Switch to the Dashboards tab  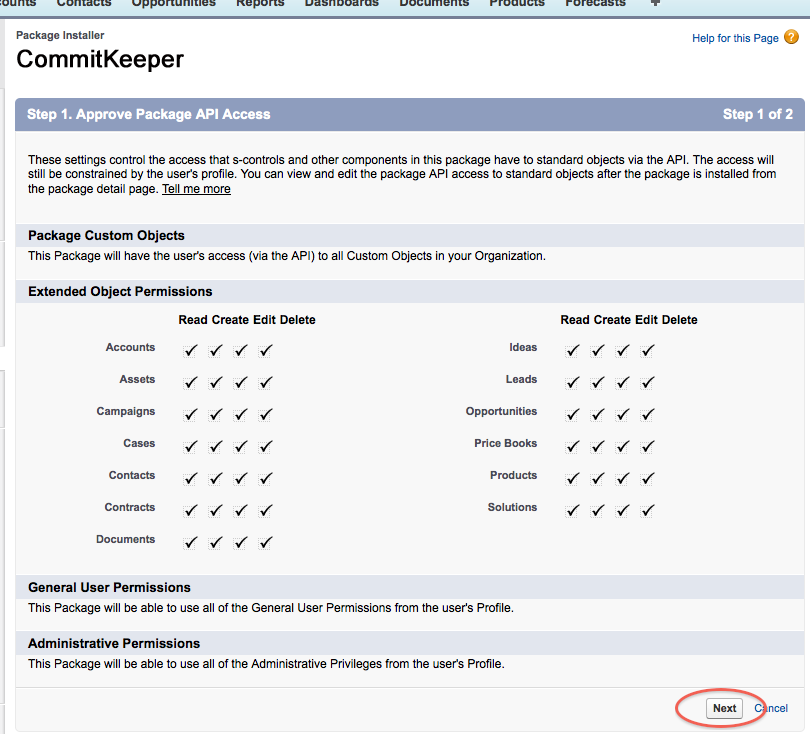point(342,4)
